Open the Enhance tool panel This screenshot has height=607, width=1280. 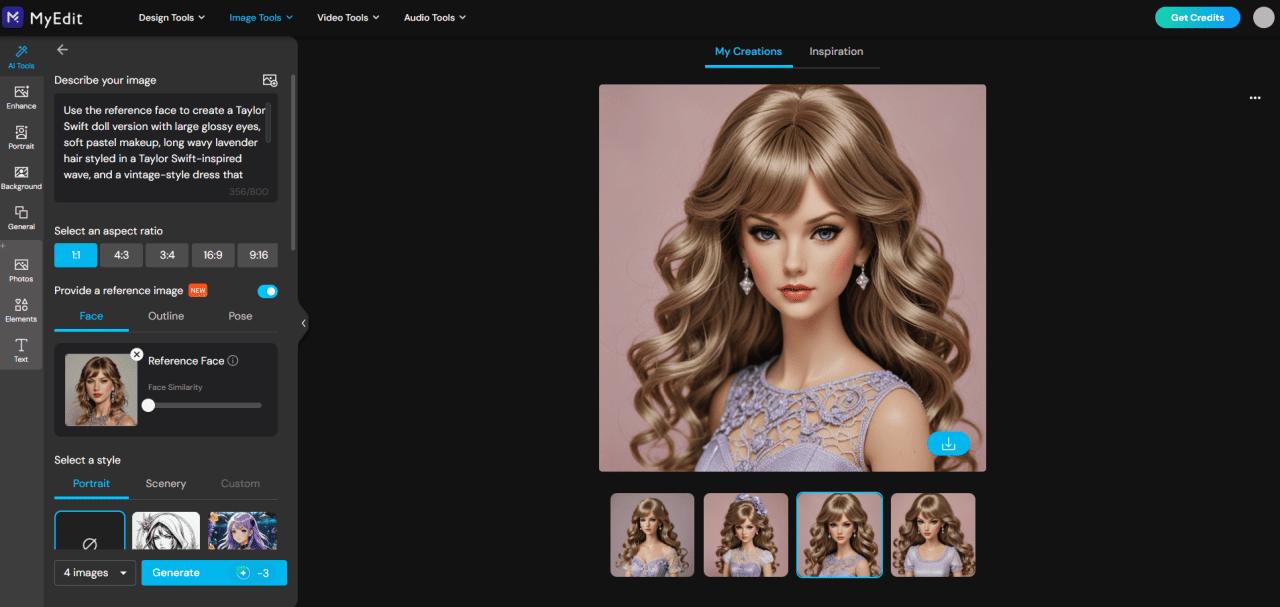21,96
